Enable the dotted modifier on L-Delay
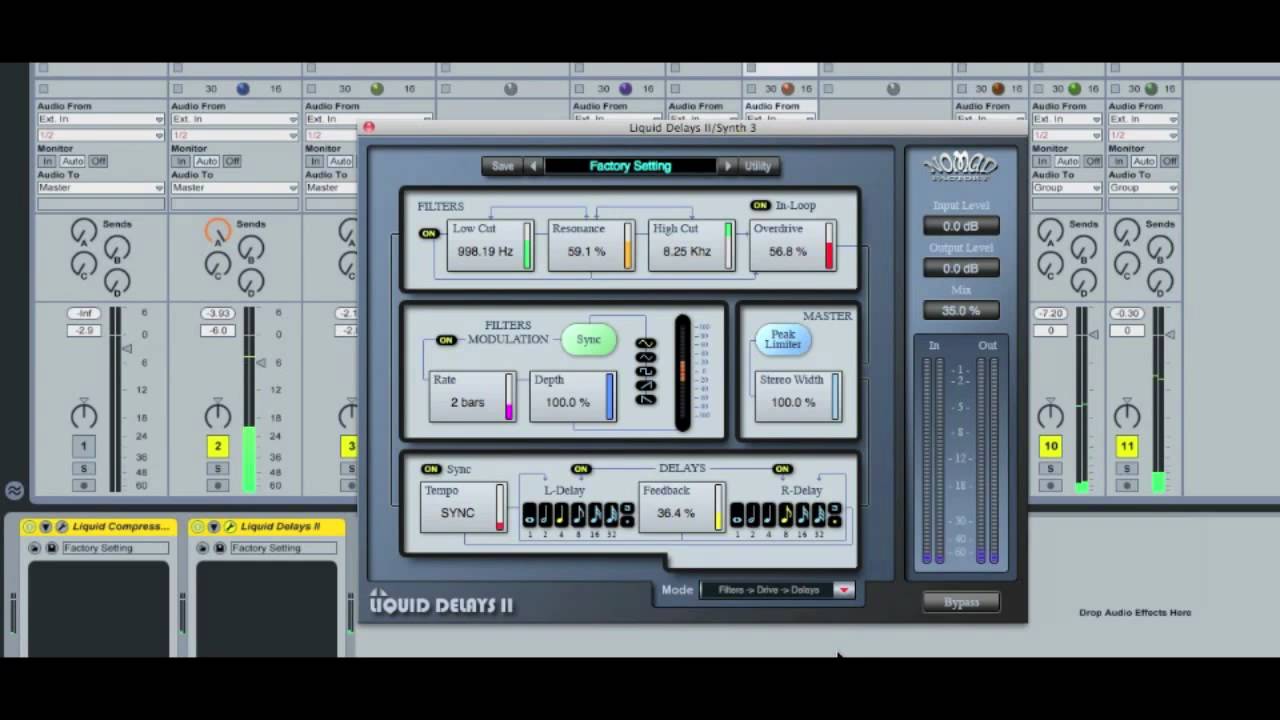 pos(627,521)
